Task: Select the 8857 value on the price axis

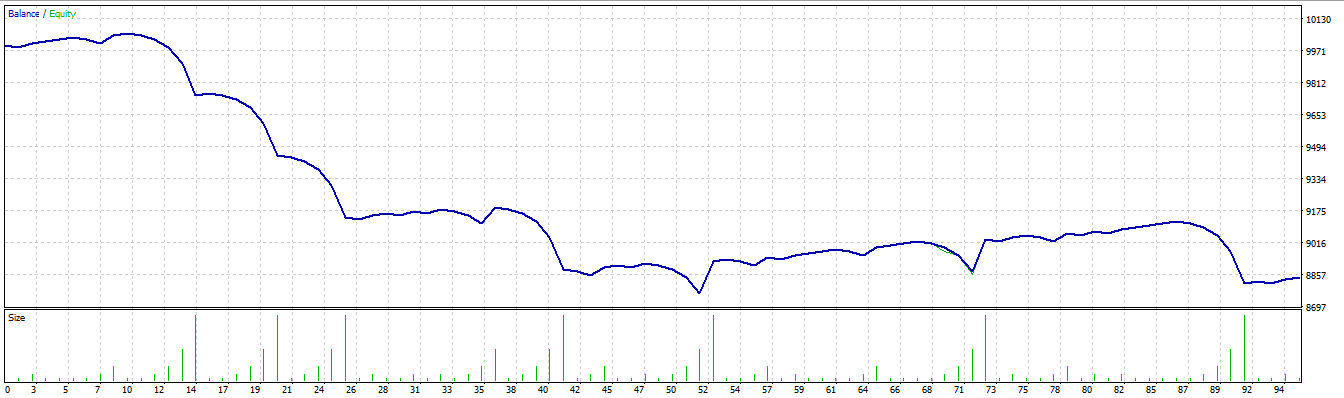Action: (1315, 276)
